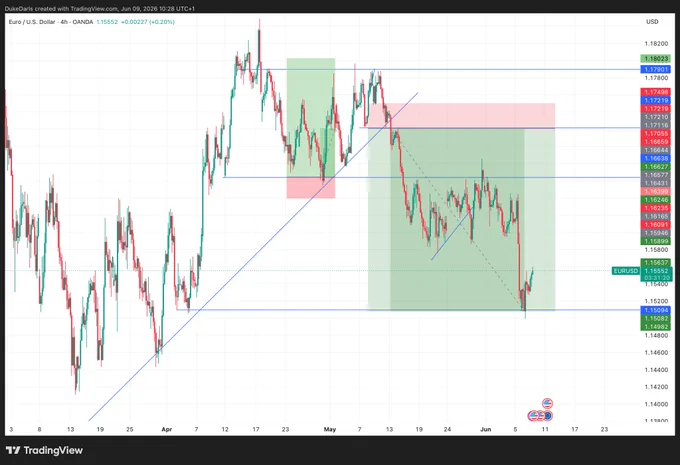Click the 25 date label on the time axis
Screen dimensions: 680x465
tap(130, 429)
